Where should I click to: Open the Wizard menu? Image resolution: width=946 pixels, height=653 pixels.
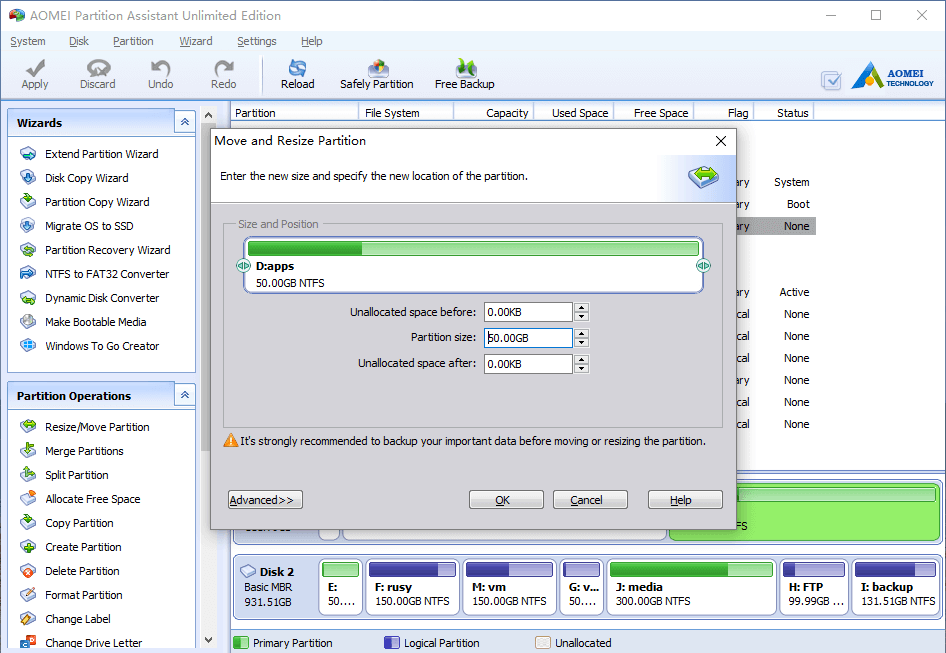point(195,41)
